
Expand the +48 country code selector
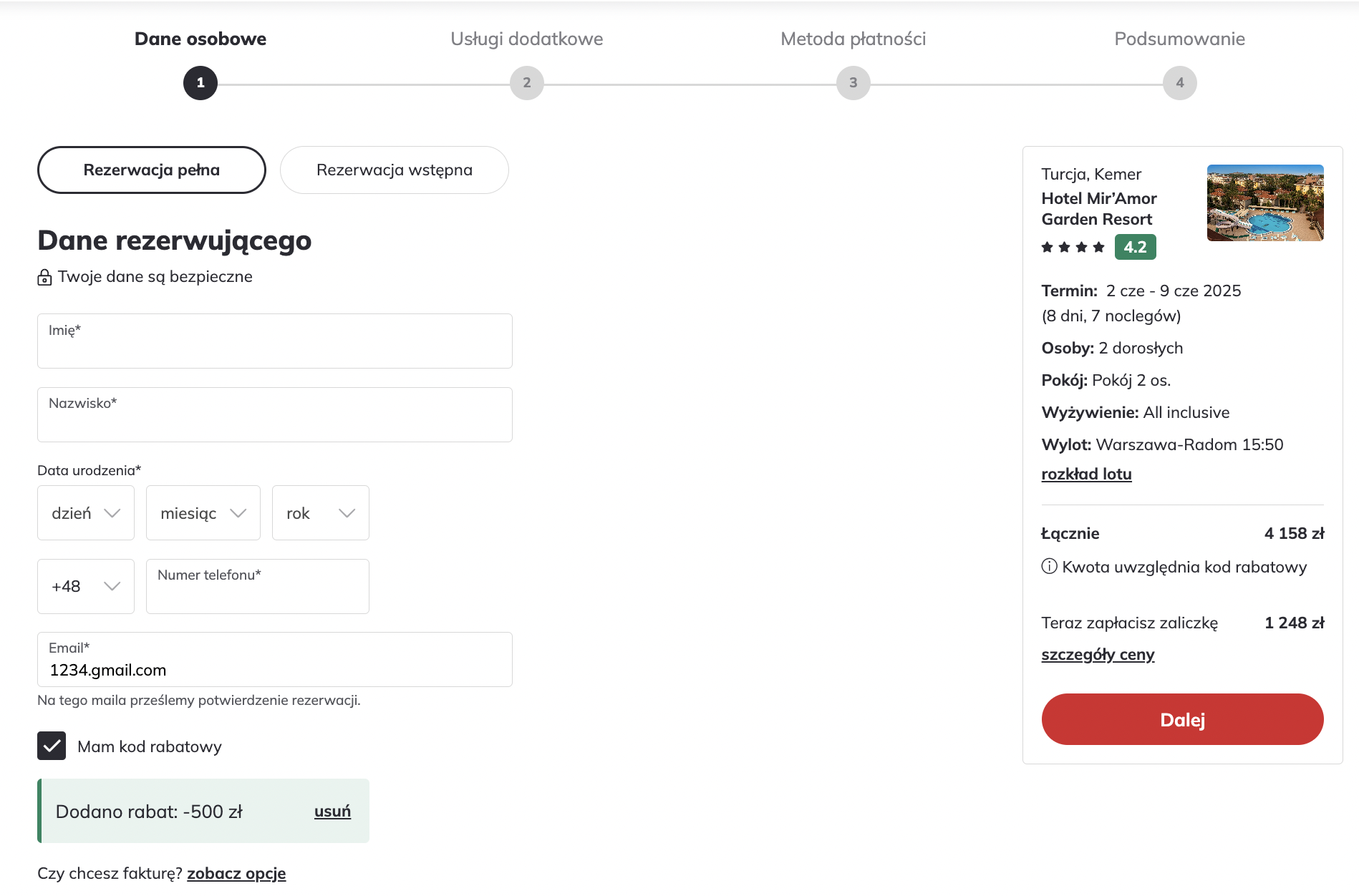tap(86, 587)
